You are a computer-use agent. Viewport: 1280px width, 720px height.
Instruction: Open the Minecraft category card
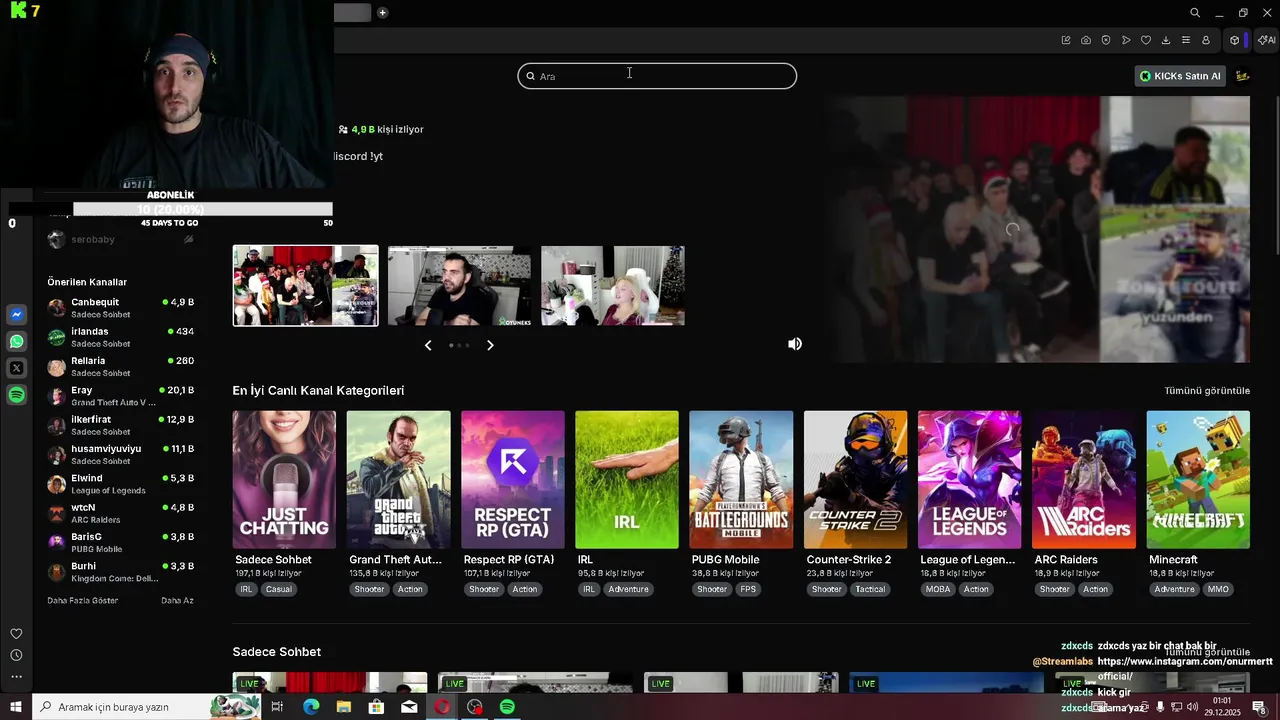(x=1198, y=479)
